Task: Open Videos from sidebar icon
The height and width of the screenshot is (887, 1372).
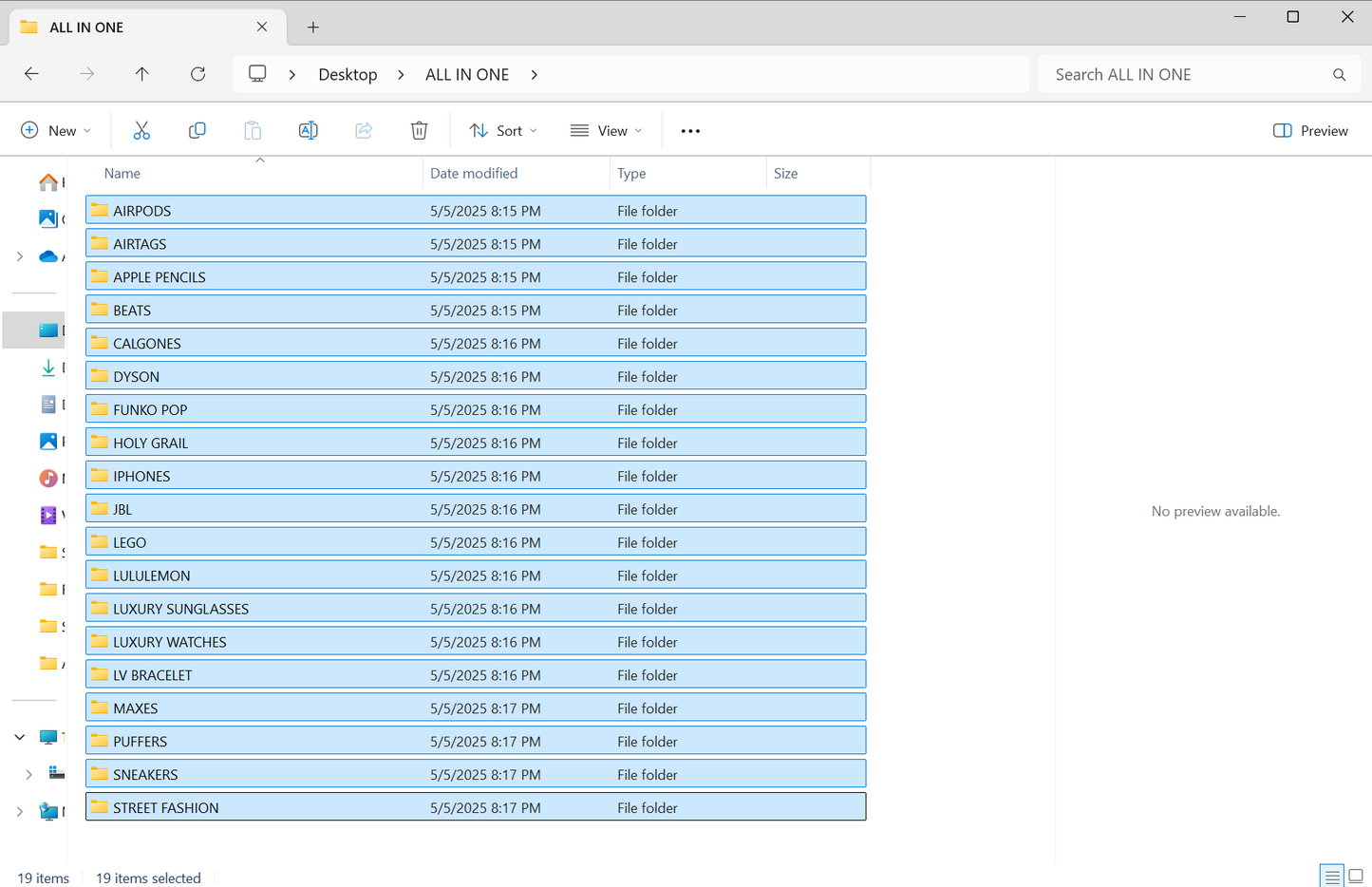Action: [48, 515]
